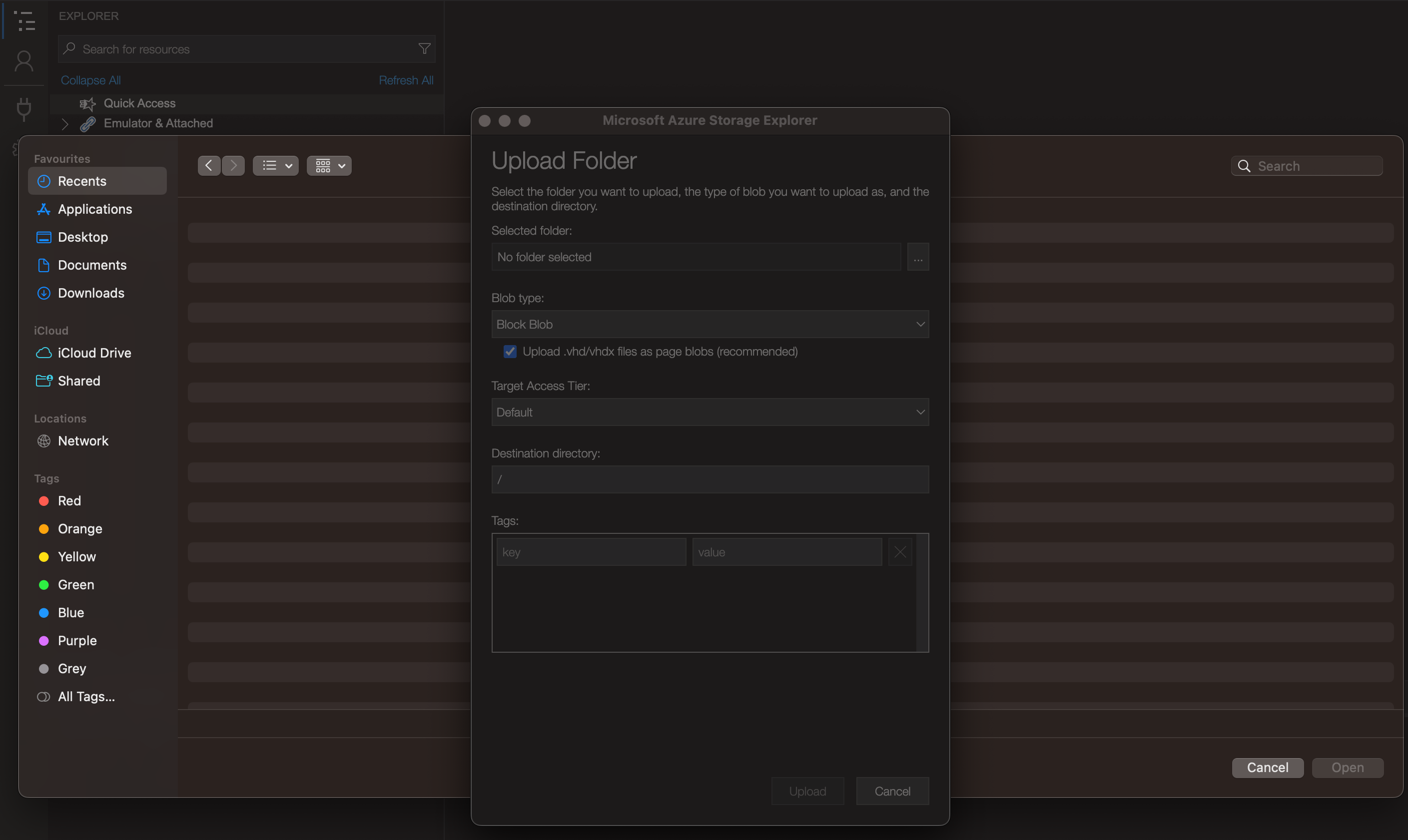Click the Collapse All link

point(90,80)
